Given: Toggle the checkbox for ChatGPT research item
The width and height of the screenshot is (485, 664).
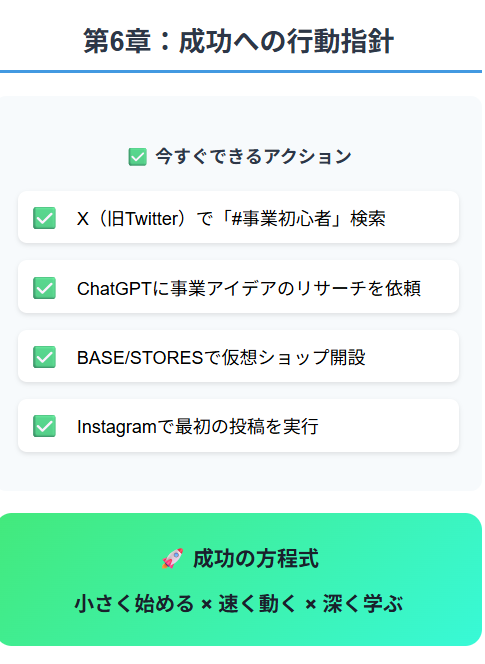Looking at the screenshot, I should 44,288.
